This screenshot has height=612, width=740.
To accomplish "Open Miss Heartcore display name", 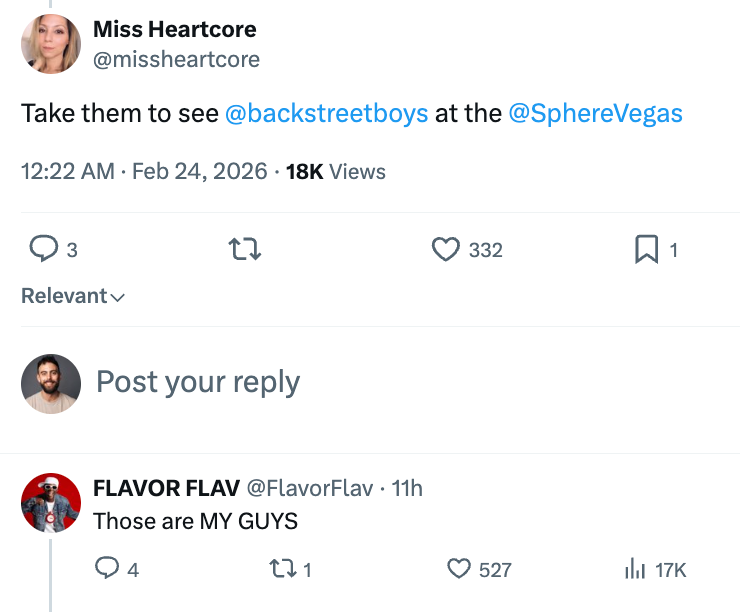I will 174,30.
